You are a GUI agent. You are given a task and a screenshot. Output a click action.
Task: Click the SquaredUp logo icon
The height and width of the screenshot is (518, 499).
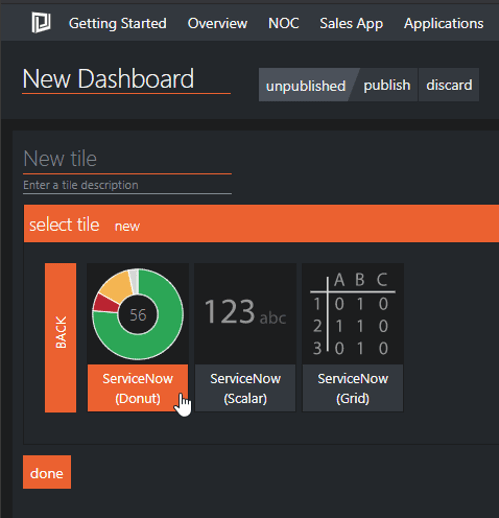41,22
